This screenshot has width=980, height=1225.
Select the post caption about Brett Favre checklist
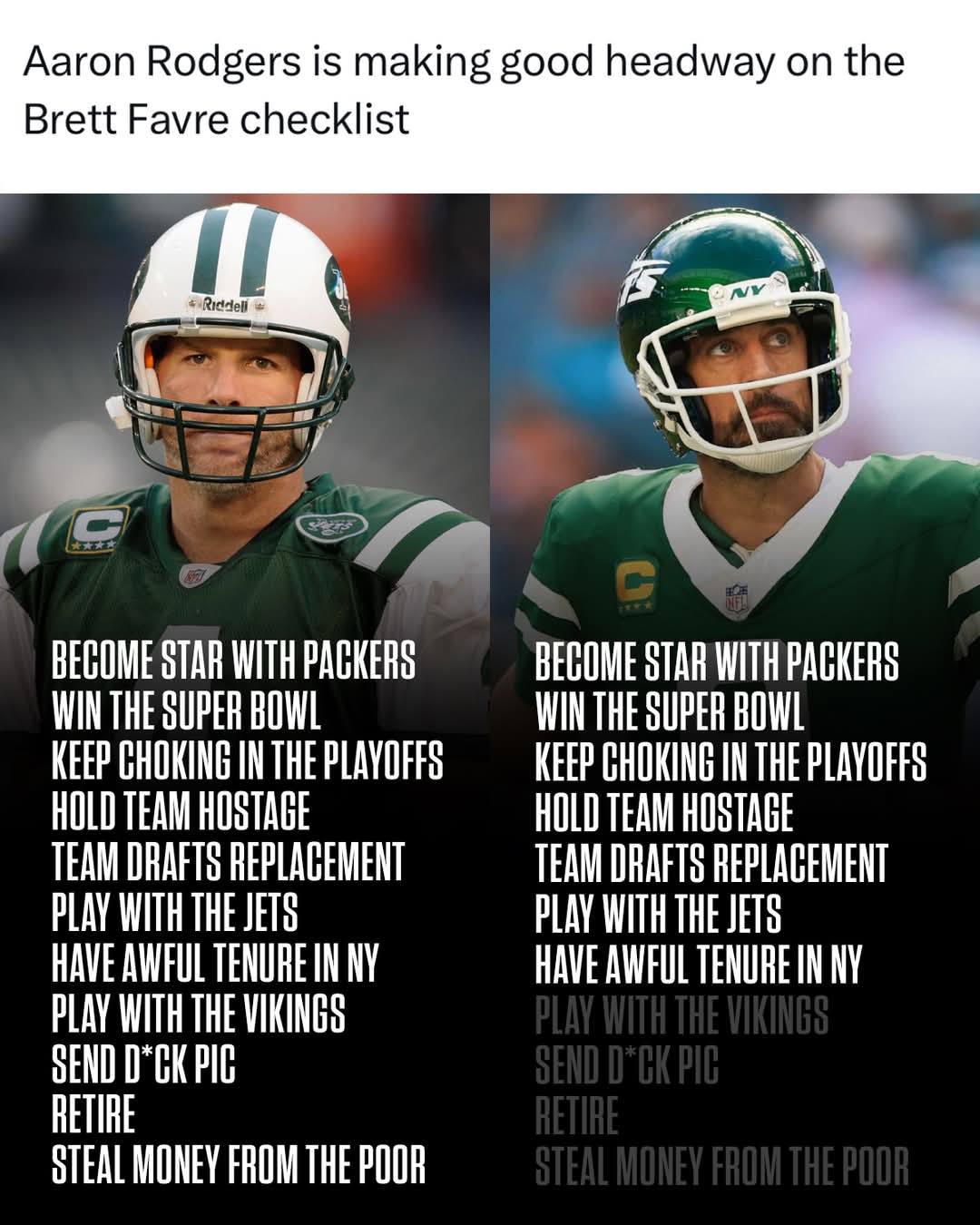coord(464,90)
